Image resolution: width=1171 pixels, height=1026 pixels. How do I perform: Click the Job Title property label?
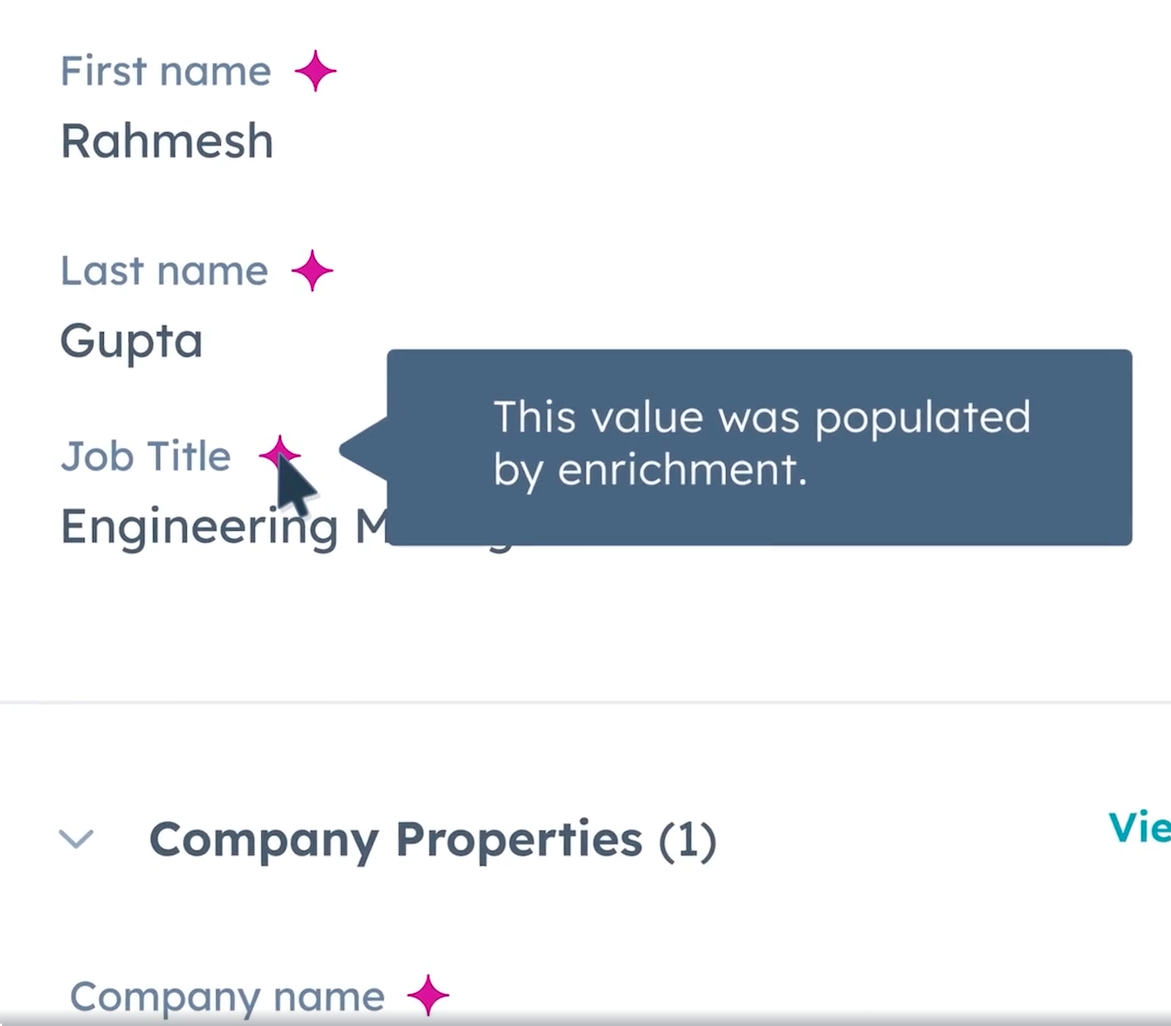coord(146,456)
